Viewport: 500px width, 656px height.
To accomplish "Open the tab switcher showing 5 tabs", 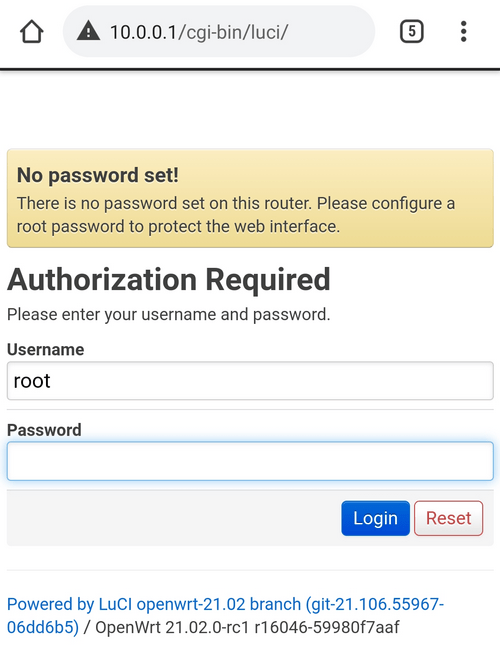I will 412,31.
